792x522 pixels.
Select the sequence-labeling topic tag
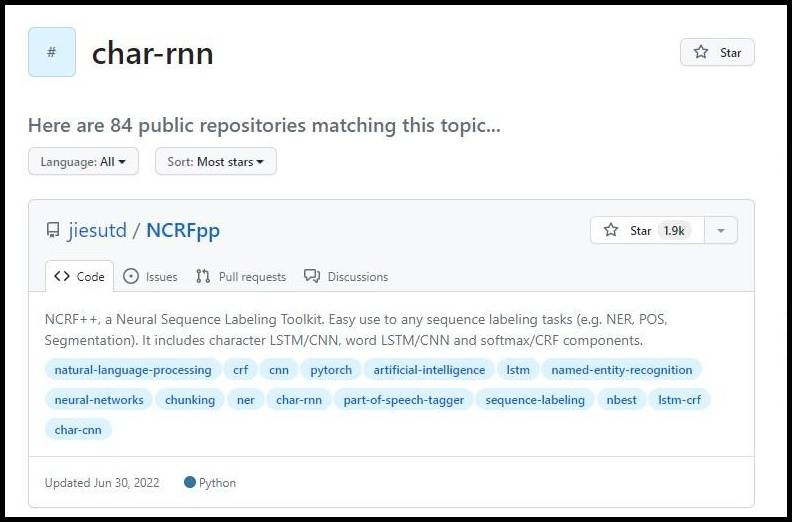click(x=535, y=400)
